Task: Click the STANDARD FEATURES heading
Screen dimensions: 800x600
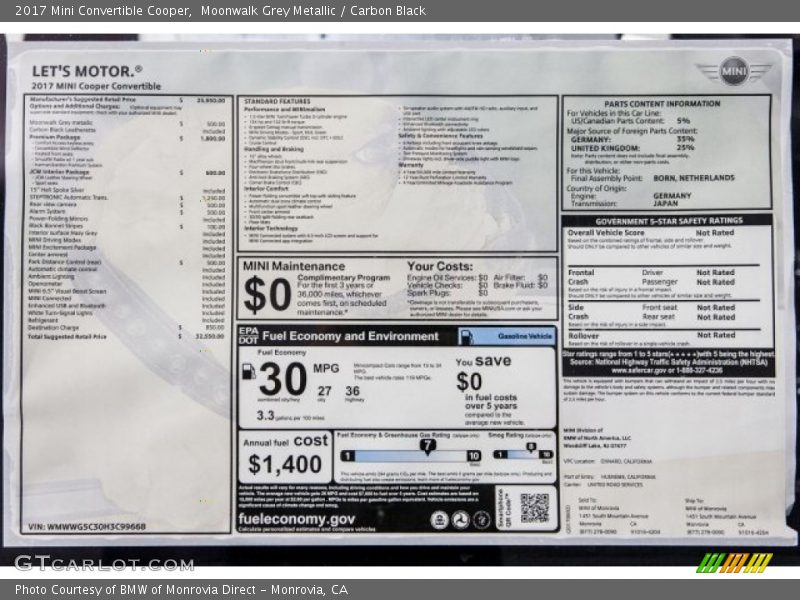Action: (277, 102)
